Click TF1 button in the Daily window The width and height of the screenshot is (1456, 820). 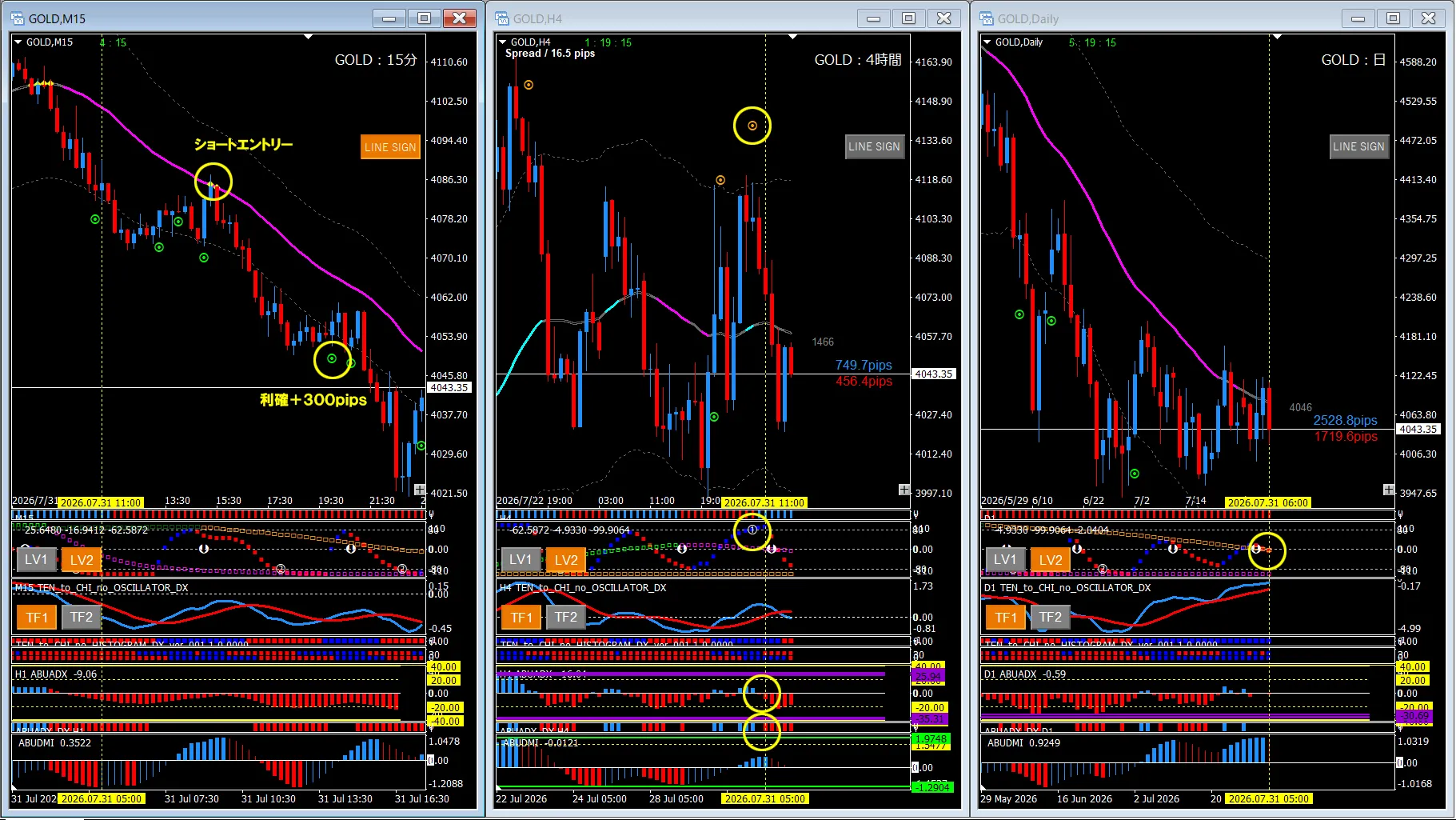pos(1006,617)
